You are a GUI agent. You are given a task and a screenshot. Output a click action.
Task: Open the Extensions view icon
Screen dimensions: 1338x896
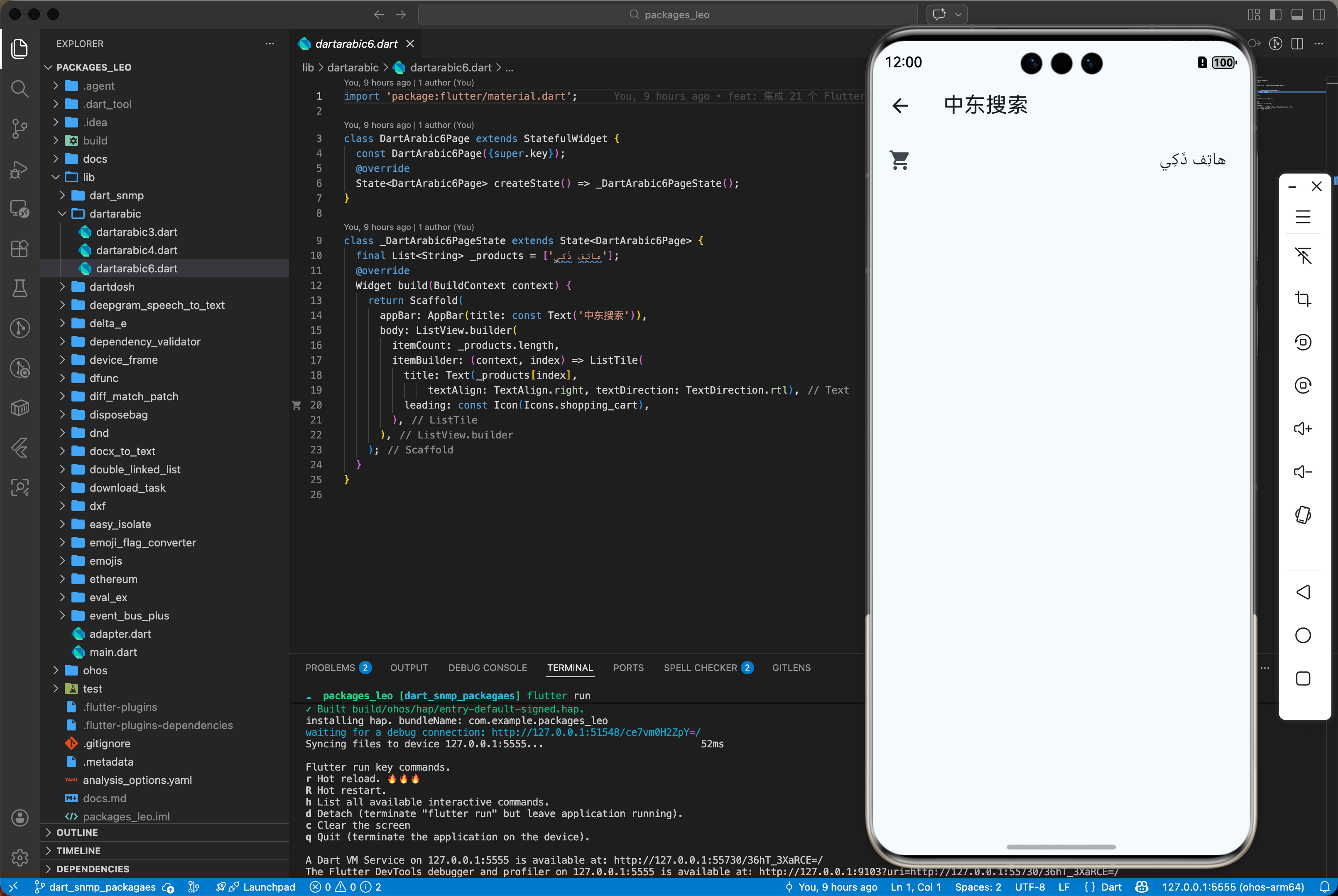pyautogui.click(x=20, y=249)
